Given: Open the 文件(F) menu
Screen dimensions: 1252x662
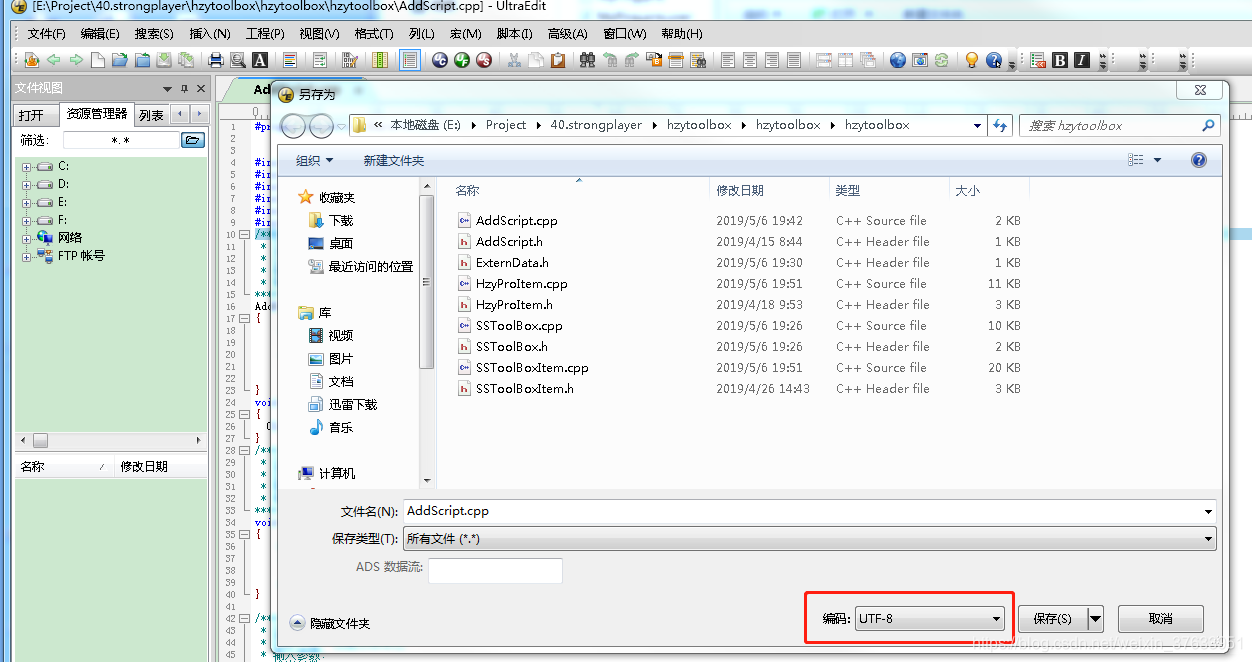Looking at the screenshot, I should click(x=46, y=34).
